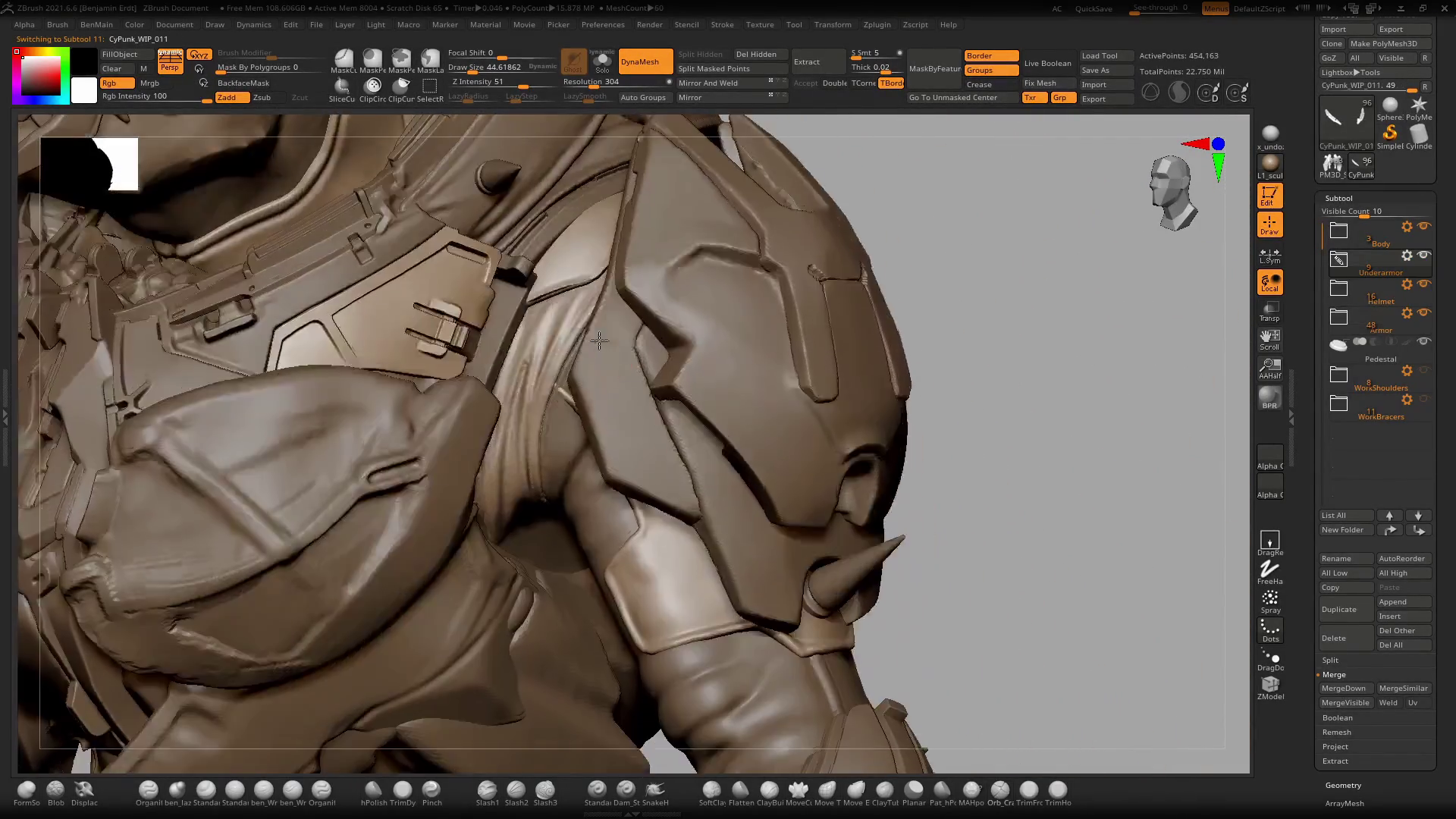
Task: Open the Underarmor folder gear settings
Action: (x=1407, y=255)
